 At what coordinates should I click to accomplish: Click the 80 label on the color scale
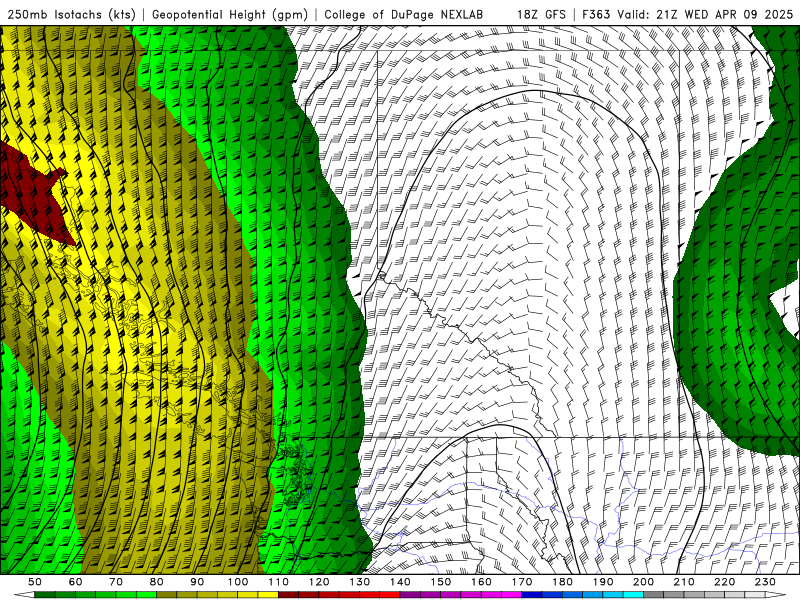(x=157, y=582)
